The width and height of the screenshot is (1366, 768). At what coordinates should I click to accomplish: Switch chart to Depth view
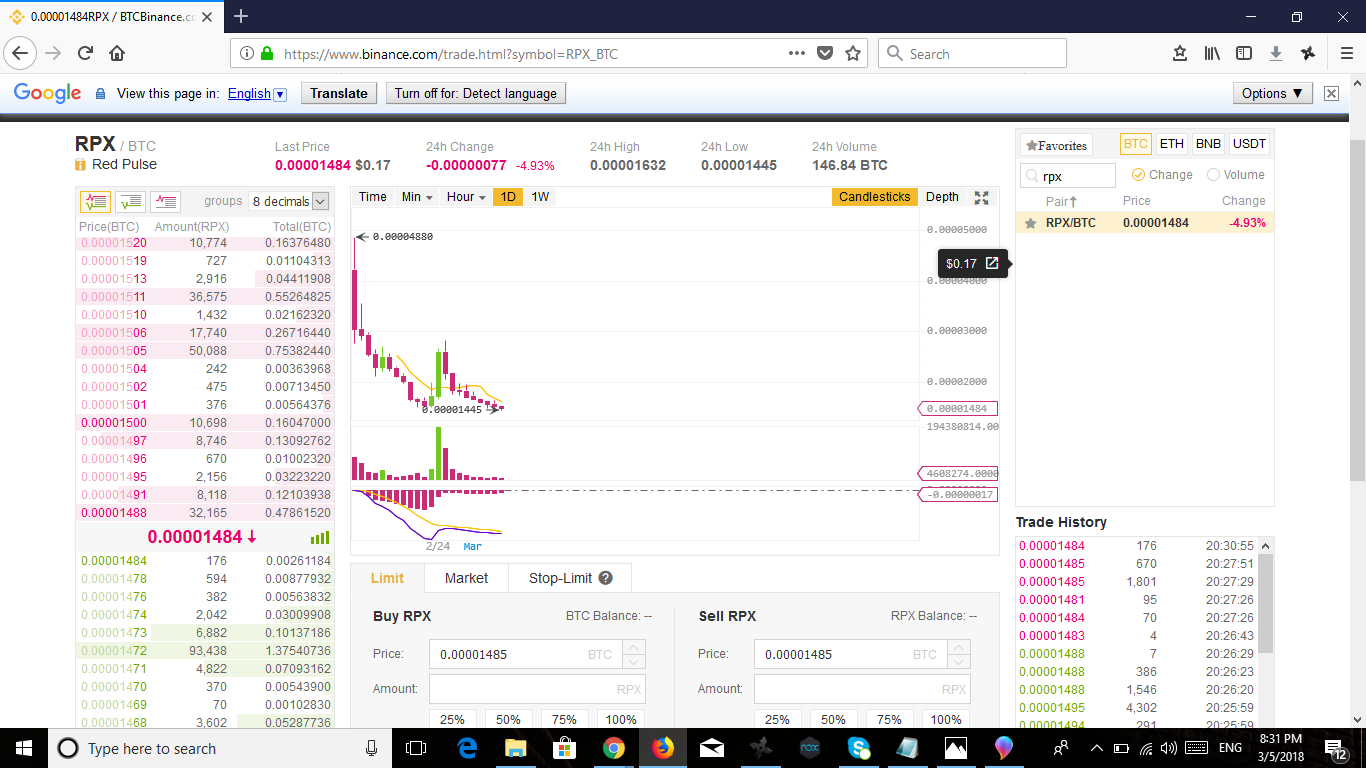[x=942, y=197]
